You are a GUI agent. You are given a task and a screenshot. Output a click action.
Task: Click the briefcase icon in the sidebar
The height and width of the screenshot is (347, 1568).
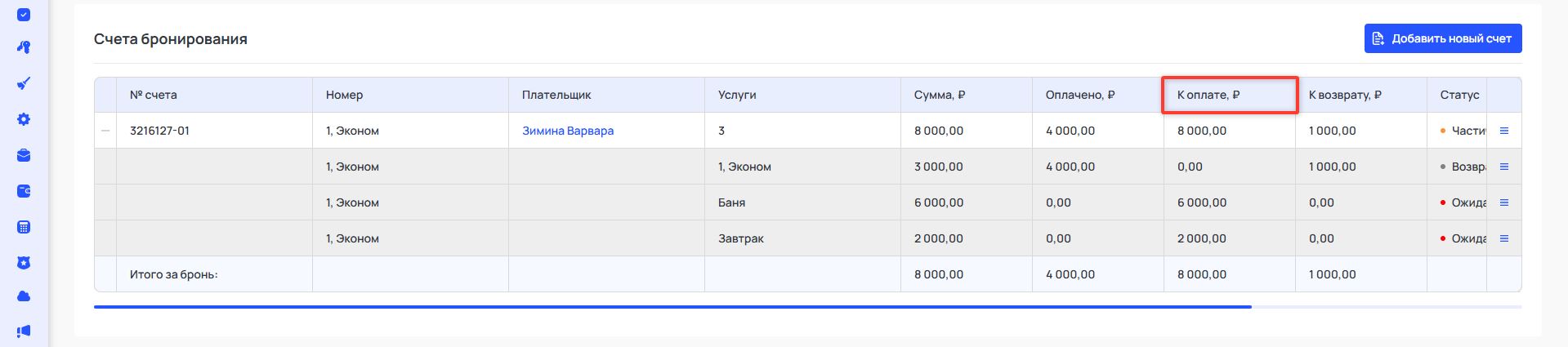(24, 155)
